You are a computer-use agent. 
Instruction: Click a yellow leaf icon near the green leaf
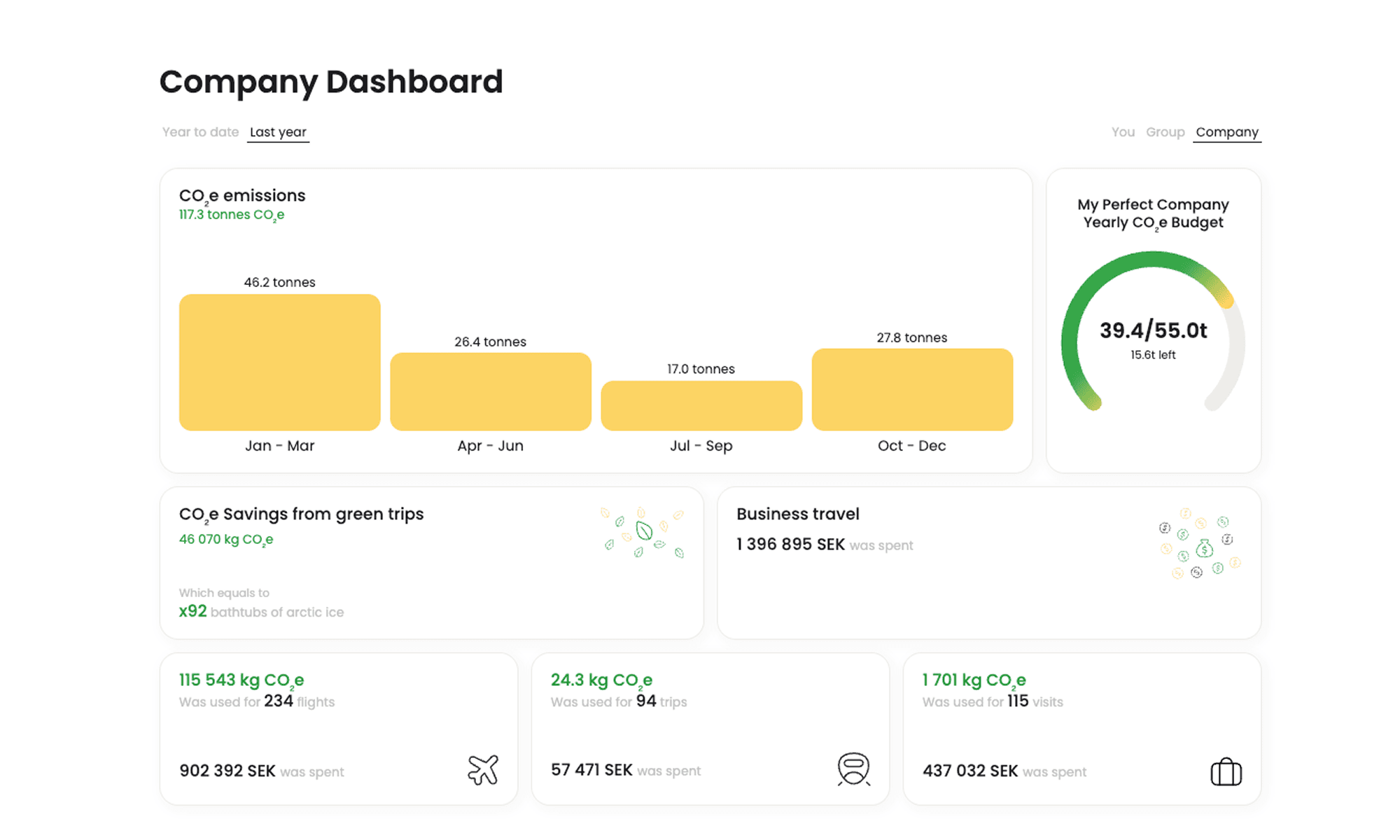664,526
